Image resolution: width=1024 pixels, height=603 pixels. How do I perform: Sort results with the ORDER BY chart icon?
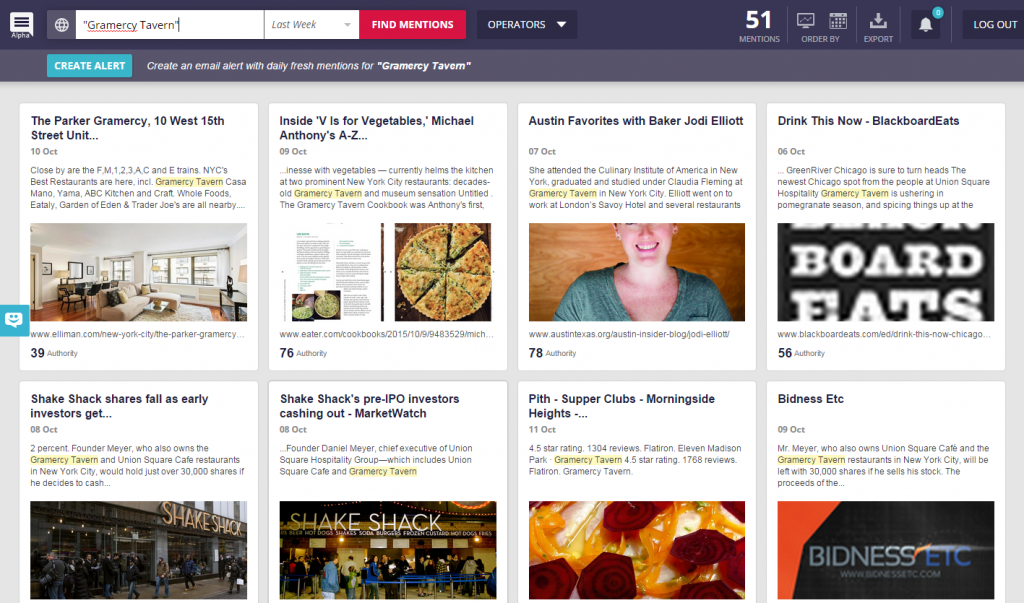(805, 19)
